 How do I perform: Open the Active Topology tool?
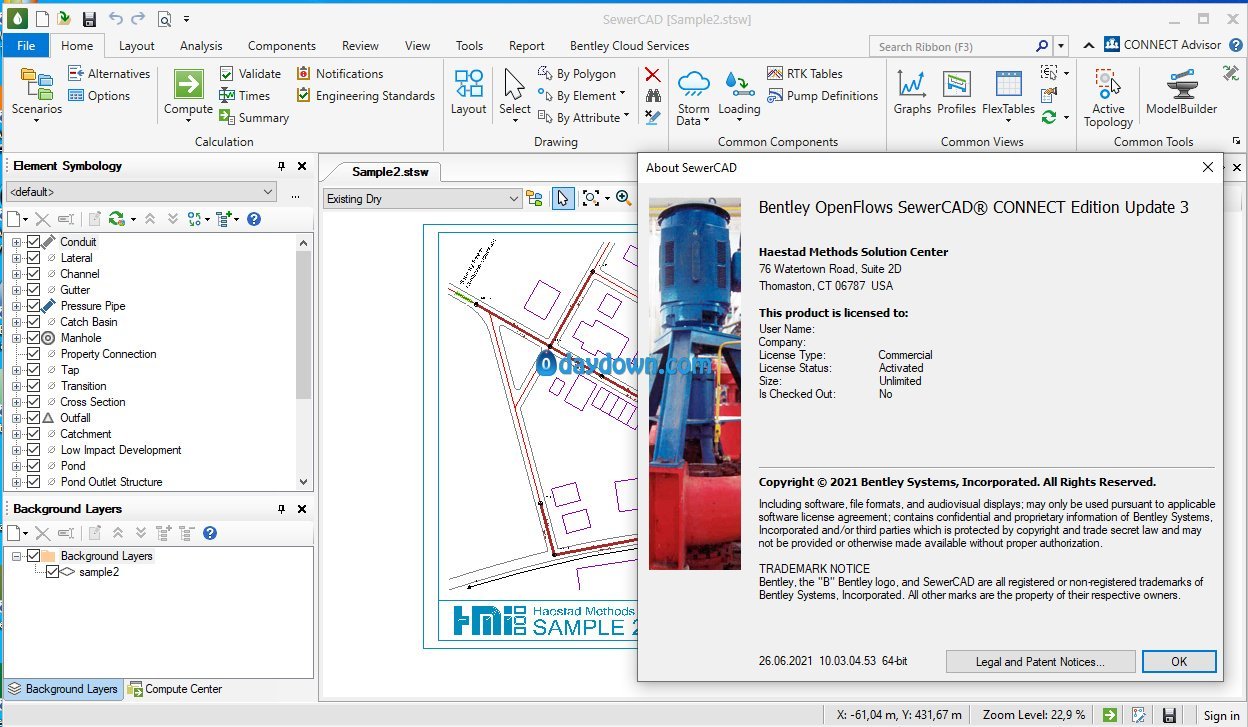(1108, 97)
